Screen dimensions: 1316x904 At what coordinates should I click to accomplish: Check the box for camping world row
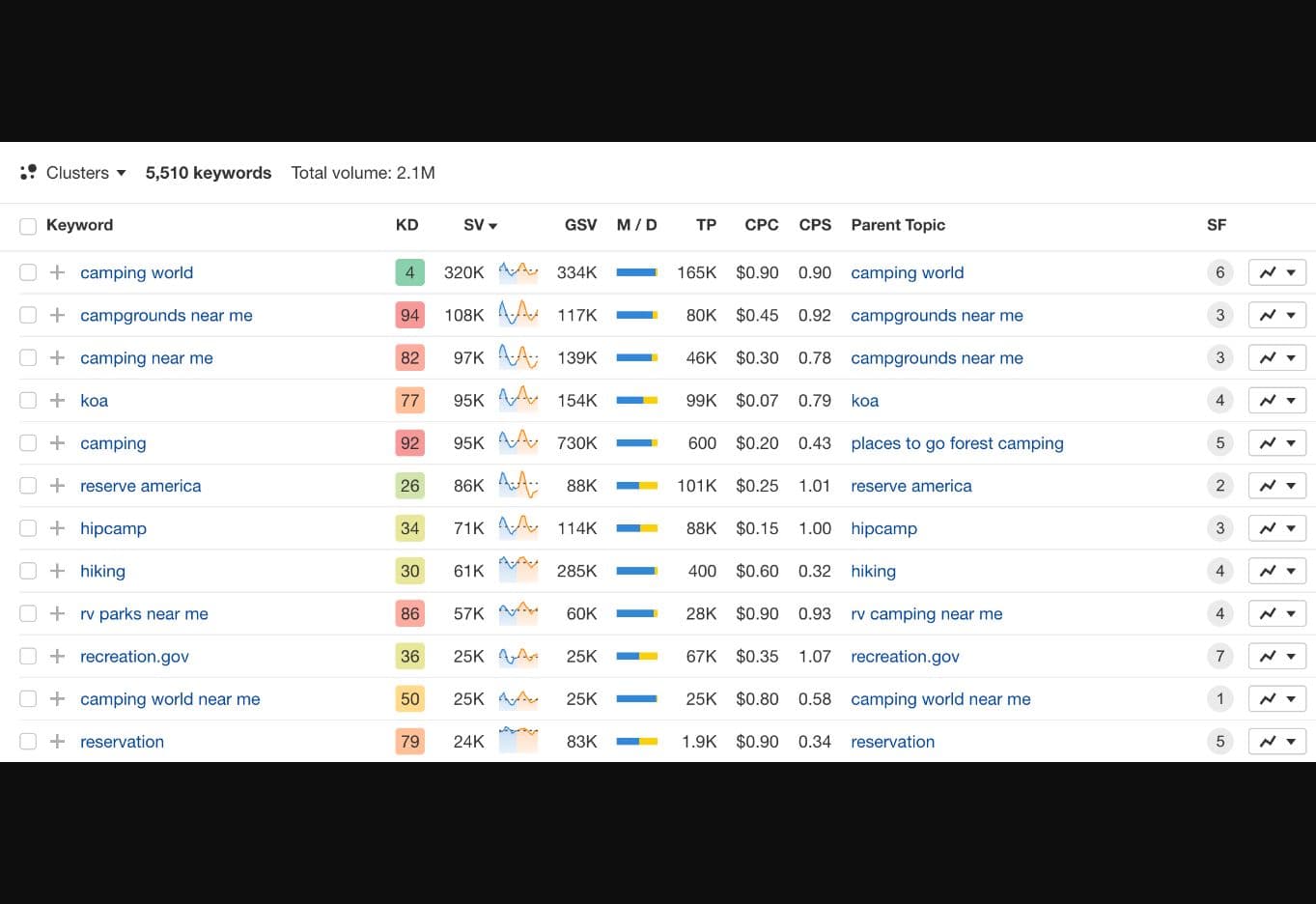tap(28, 272)
